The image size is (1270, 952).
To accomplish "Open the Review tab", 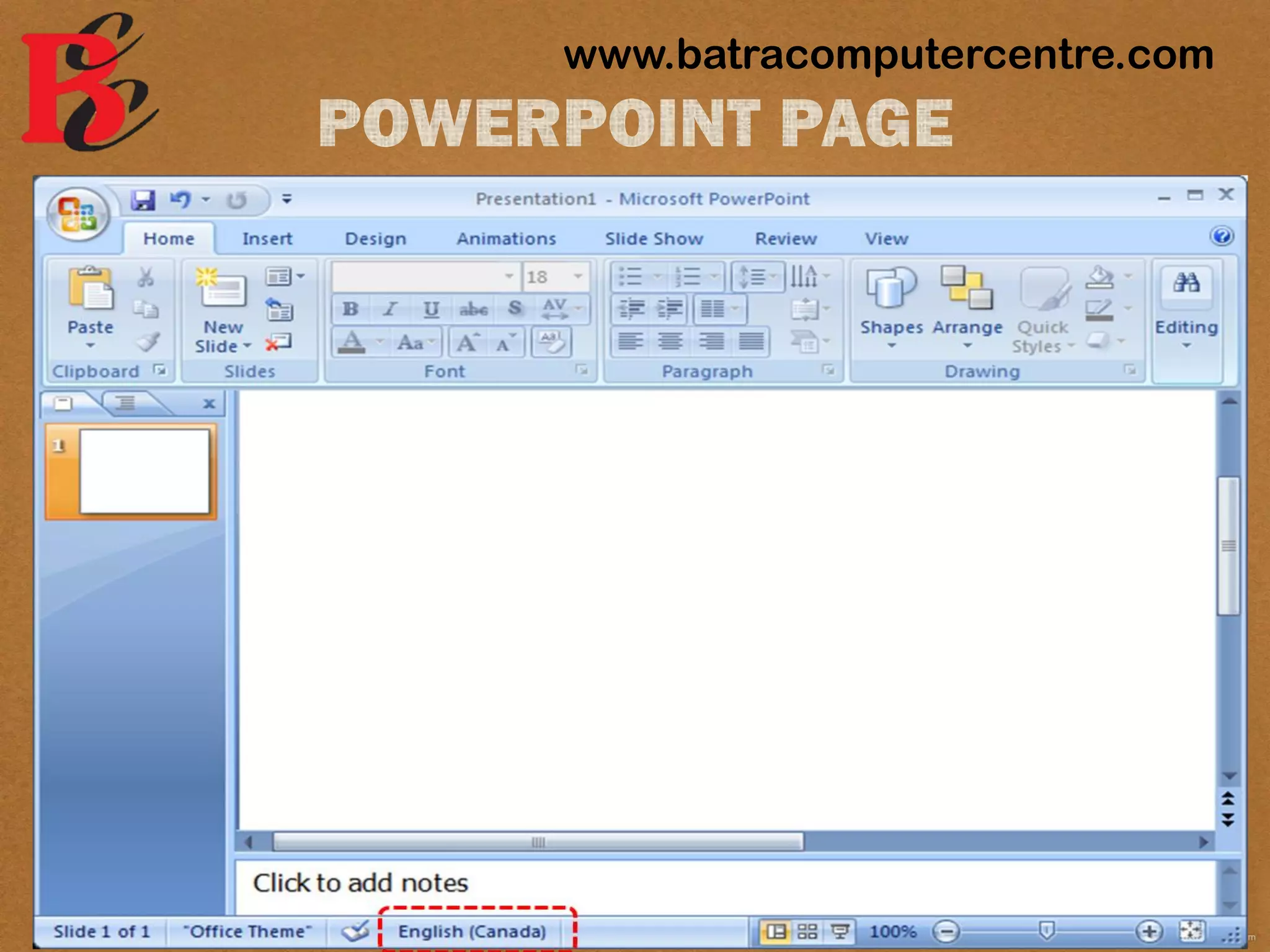I will [x=786, y=239].
